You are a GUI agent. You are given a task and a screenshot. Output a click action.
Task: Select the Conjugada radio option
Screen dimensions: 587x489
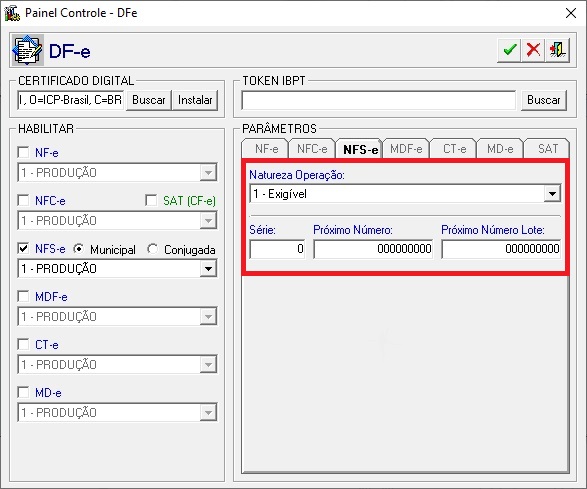(x=152, y=249)
